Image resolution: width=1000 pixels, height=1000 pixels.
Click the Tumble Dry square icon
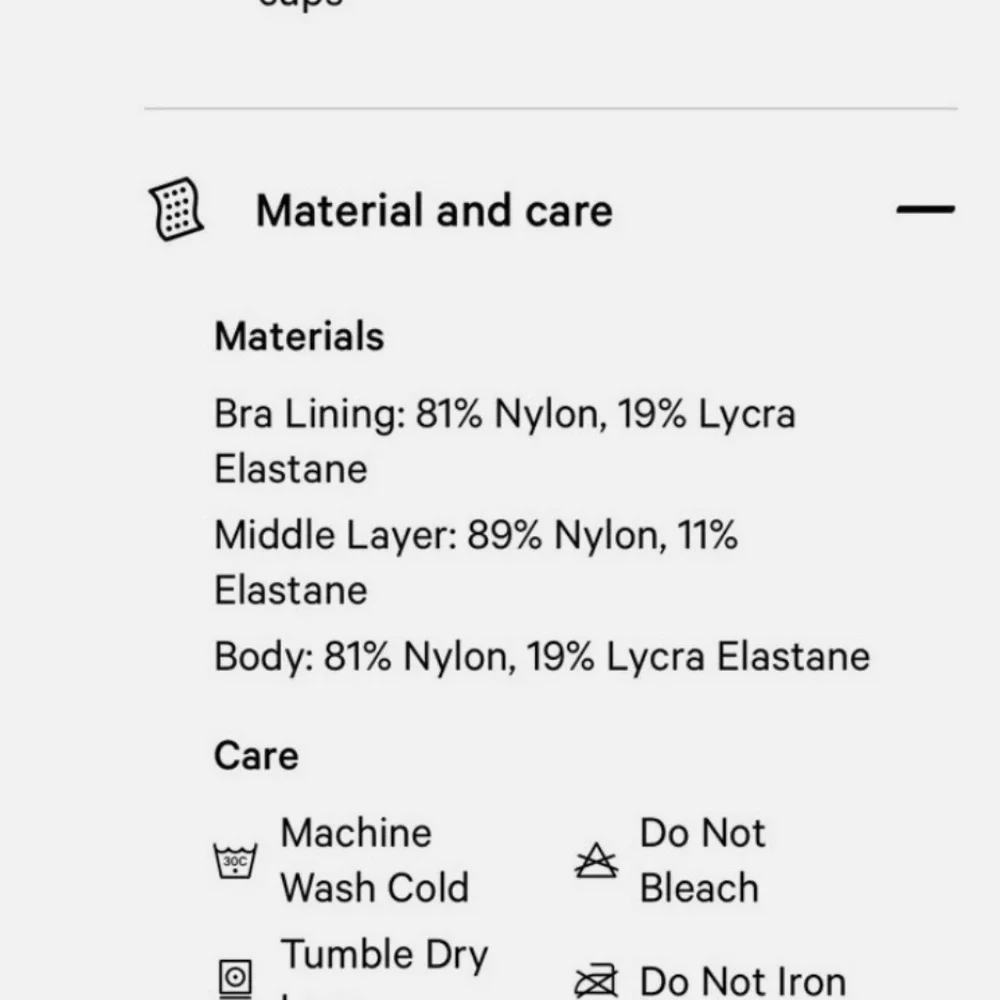(235, 977)
